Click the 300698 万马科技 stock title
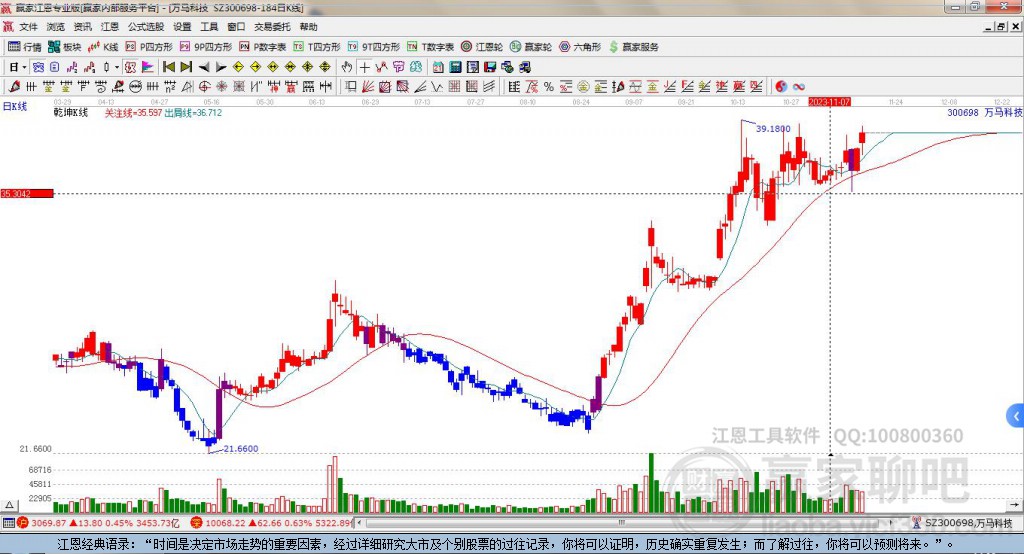The width and height of the screenshot is (1024, 554). pos(984,112)
